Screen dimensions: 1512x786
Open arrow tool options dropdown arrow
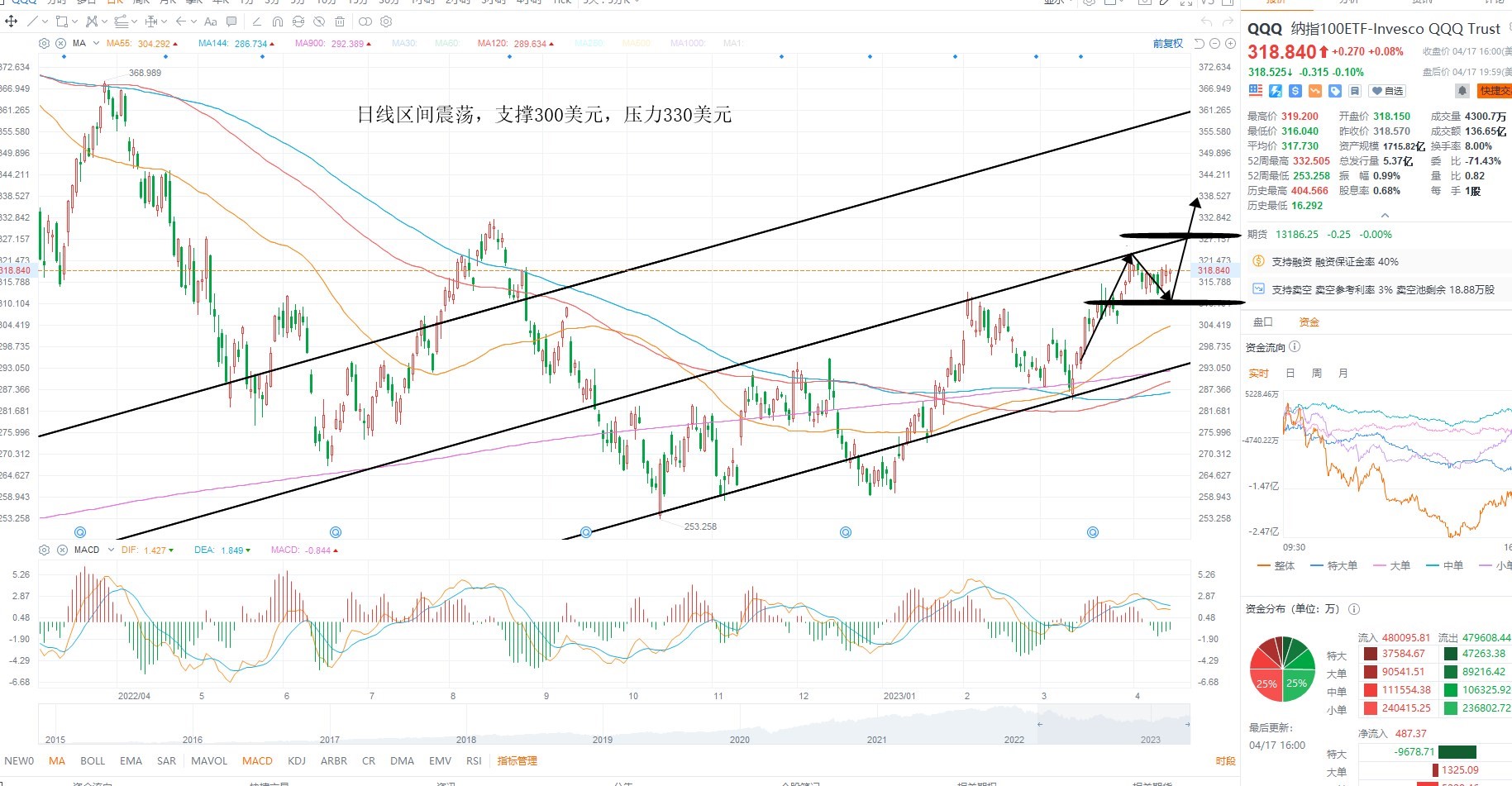click(193, 21)
